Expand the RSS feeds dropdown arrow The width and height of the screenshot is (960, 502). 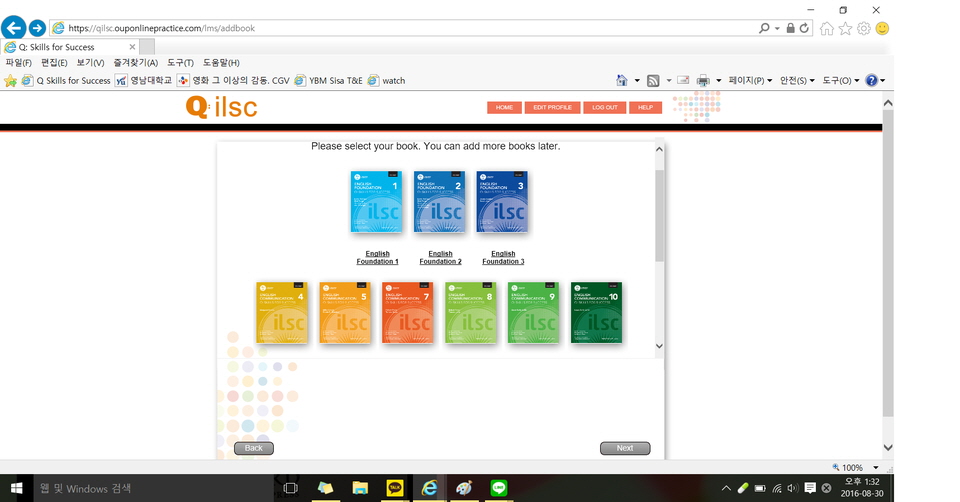click(669, 80)
